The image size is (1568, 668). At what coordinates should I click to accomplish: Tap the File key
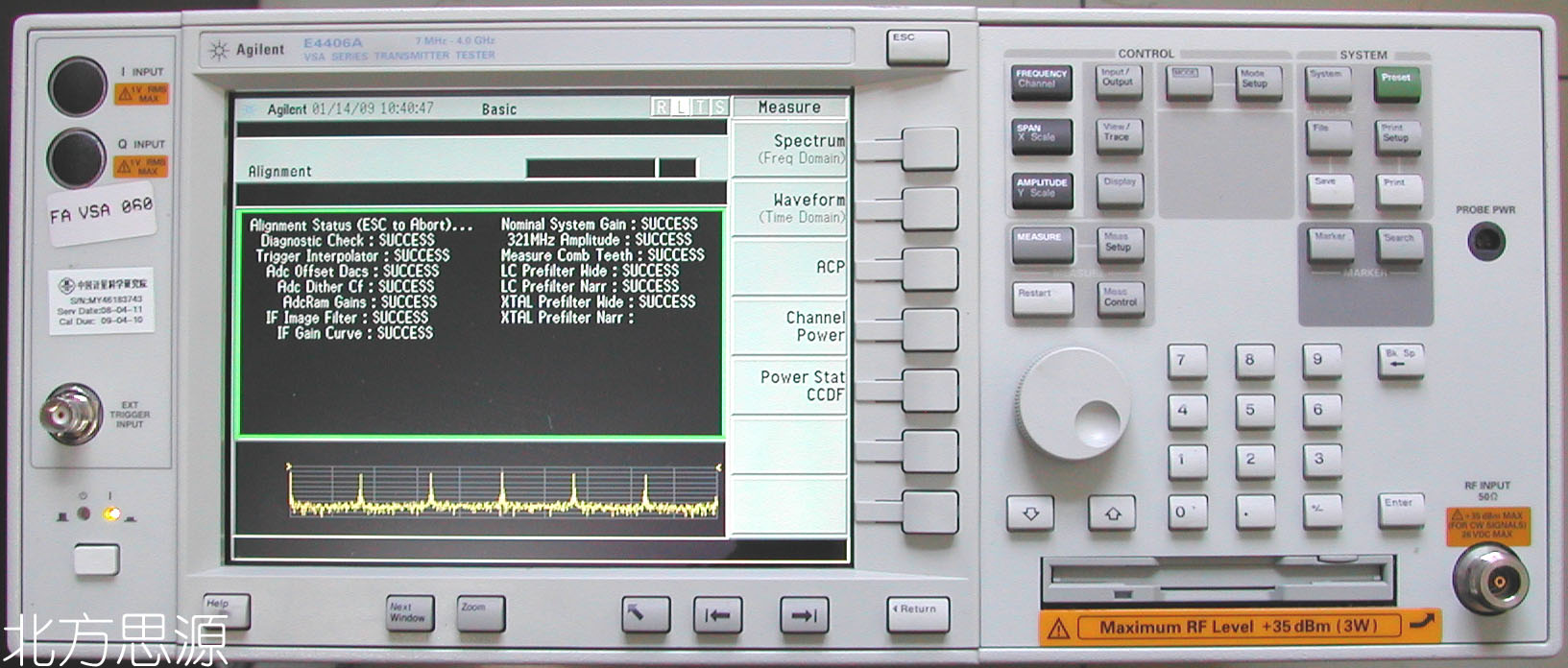pyautogui.click(x=1329, y=137)
